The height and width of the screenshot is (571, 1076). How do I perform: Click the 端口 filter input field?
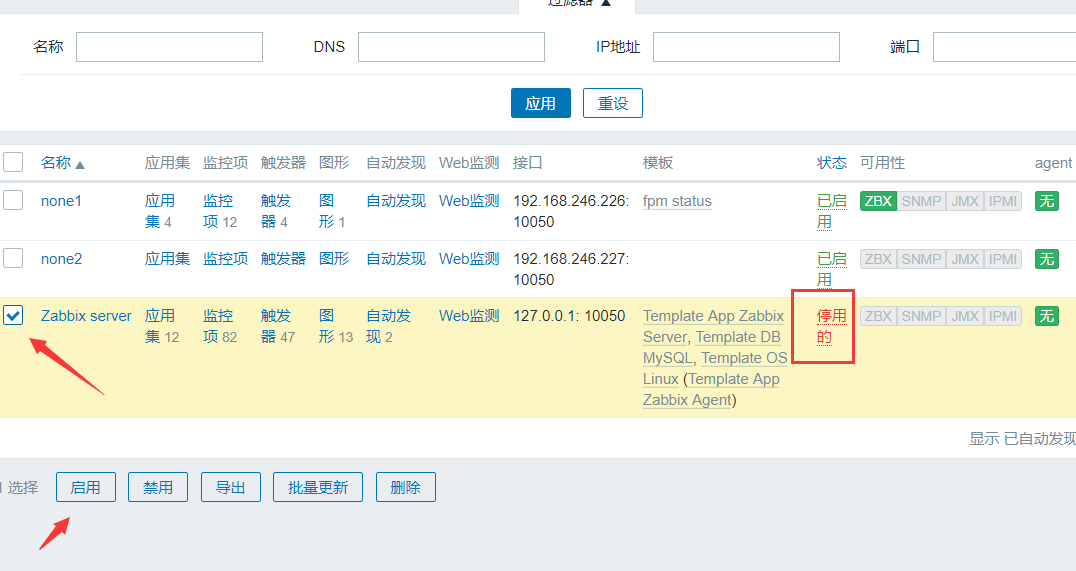(x=1005, y=47)
